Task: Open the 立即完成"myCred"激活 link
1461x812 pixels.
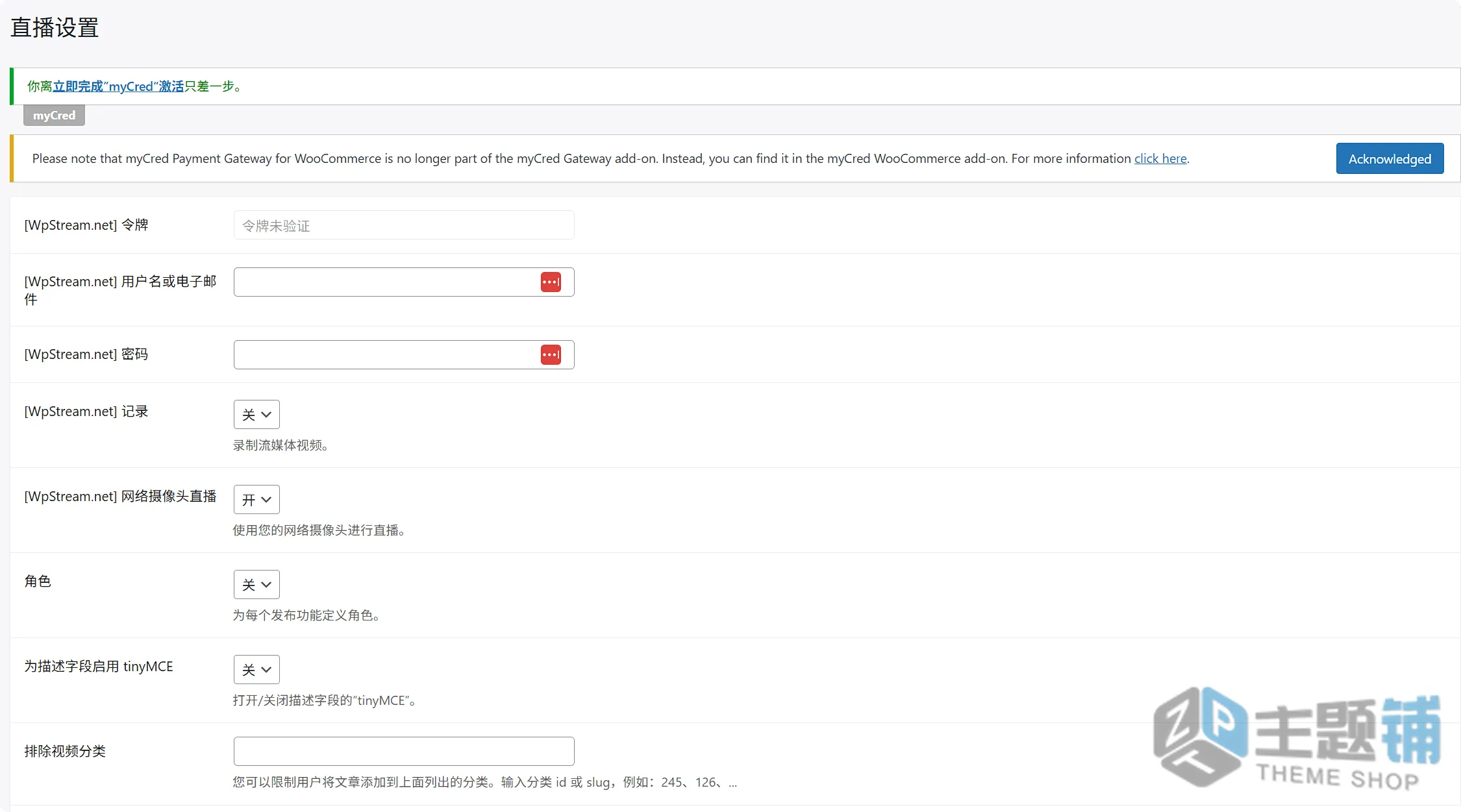Action: (118, 86)
